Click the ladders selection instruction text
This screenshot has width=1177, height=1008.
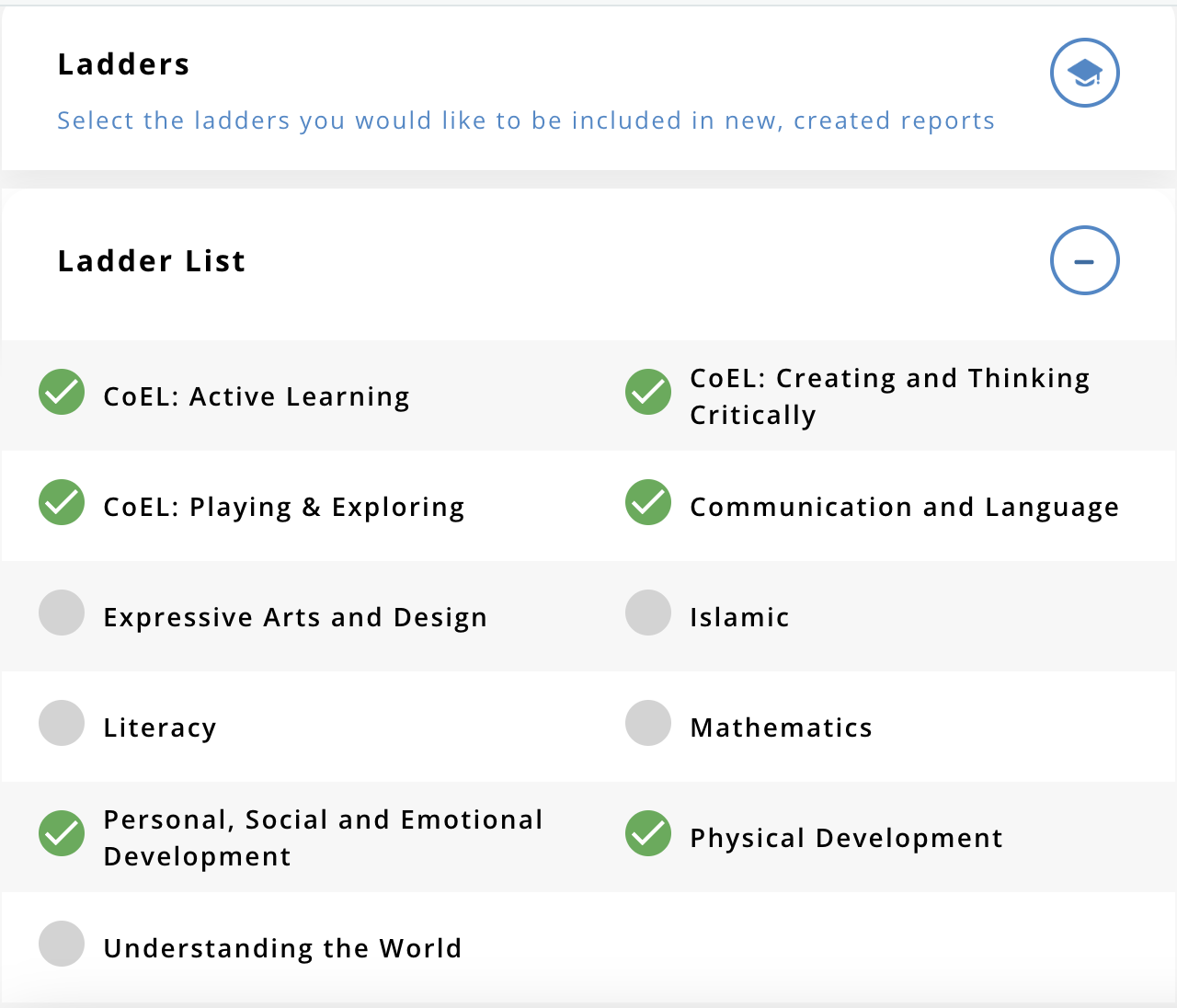point(526,120)
